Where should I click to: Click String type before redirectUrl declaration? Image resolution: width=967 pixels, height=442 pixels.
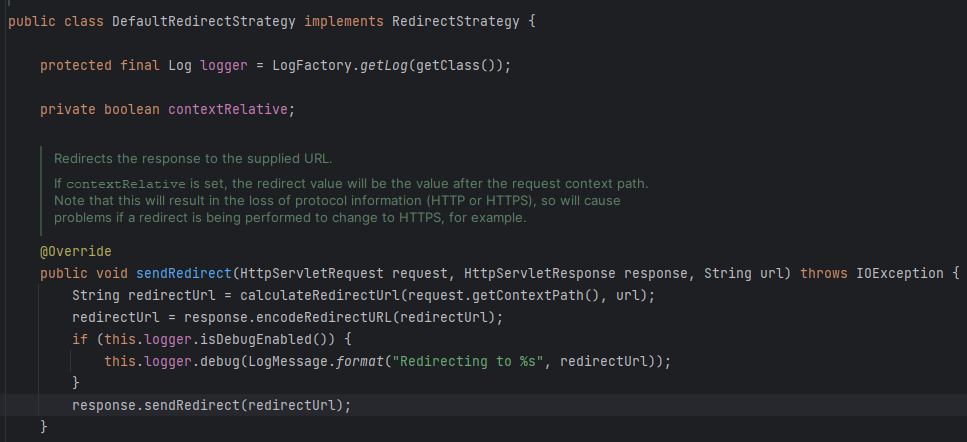click(96, 295)
